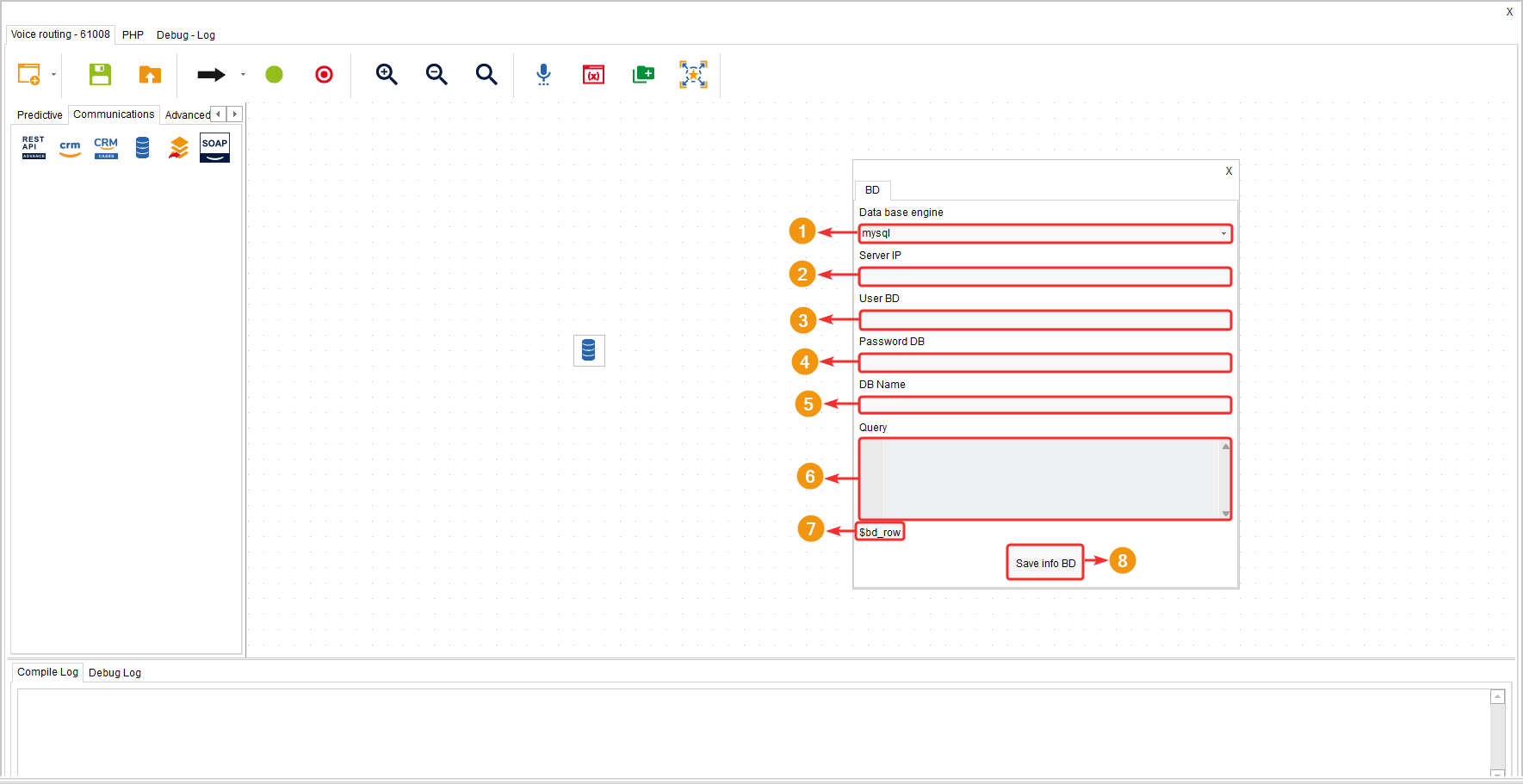Image resolution: width=1523 pixels, height=784 pixels.
Task: Click the Save info BD button
Action: (1045, 563)
